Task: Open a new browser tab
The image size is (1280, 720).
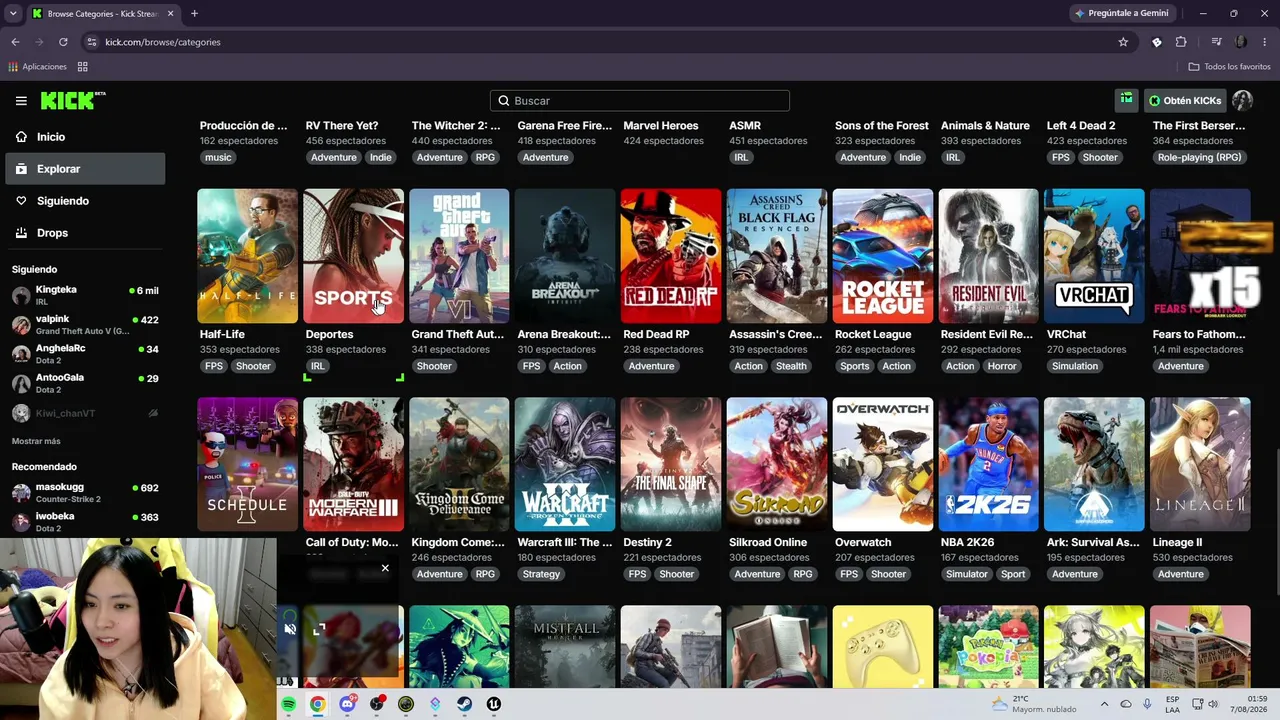Action: [x=194, y=13]
